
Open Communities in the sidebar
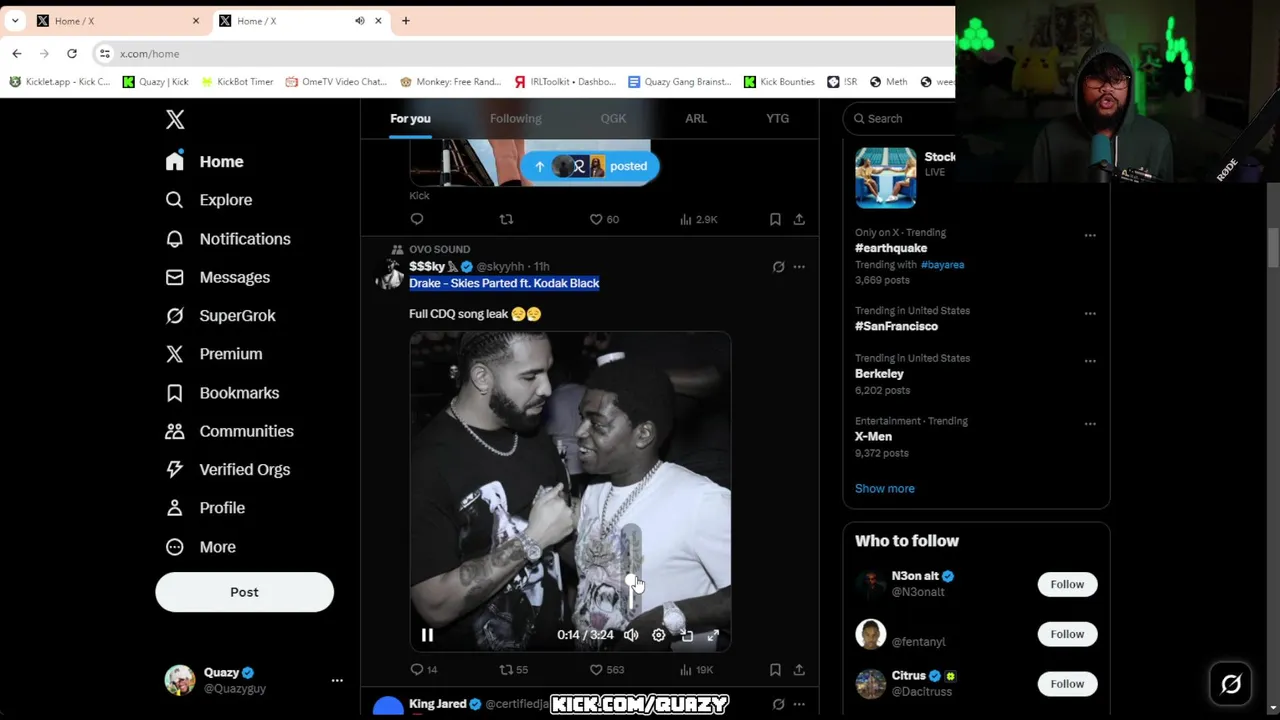tap(230, 431)
